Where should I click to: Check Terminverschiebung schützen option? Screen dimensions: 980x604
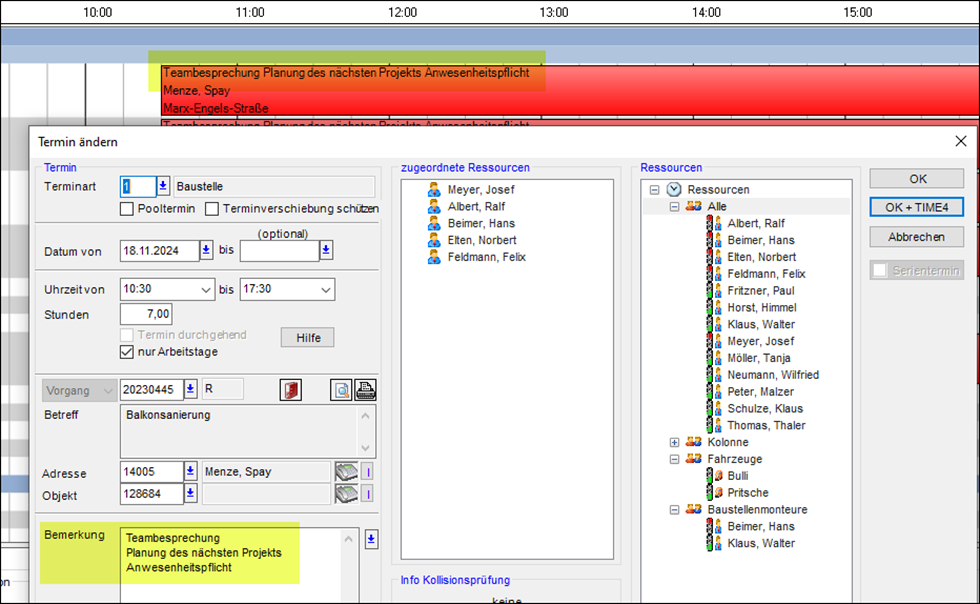[212, 209]
